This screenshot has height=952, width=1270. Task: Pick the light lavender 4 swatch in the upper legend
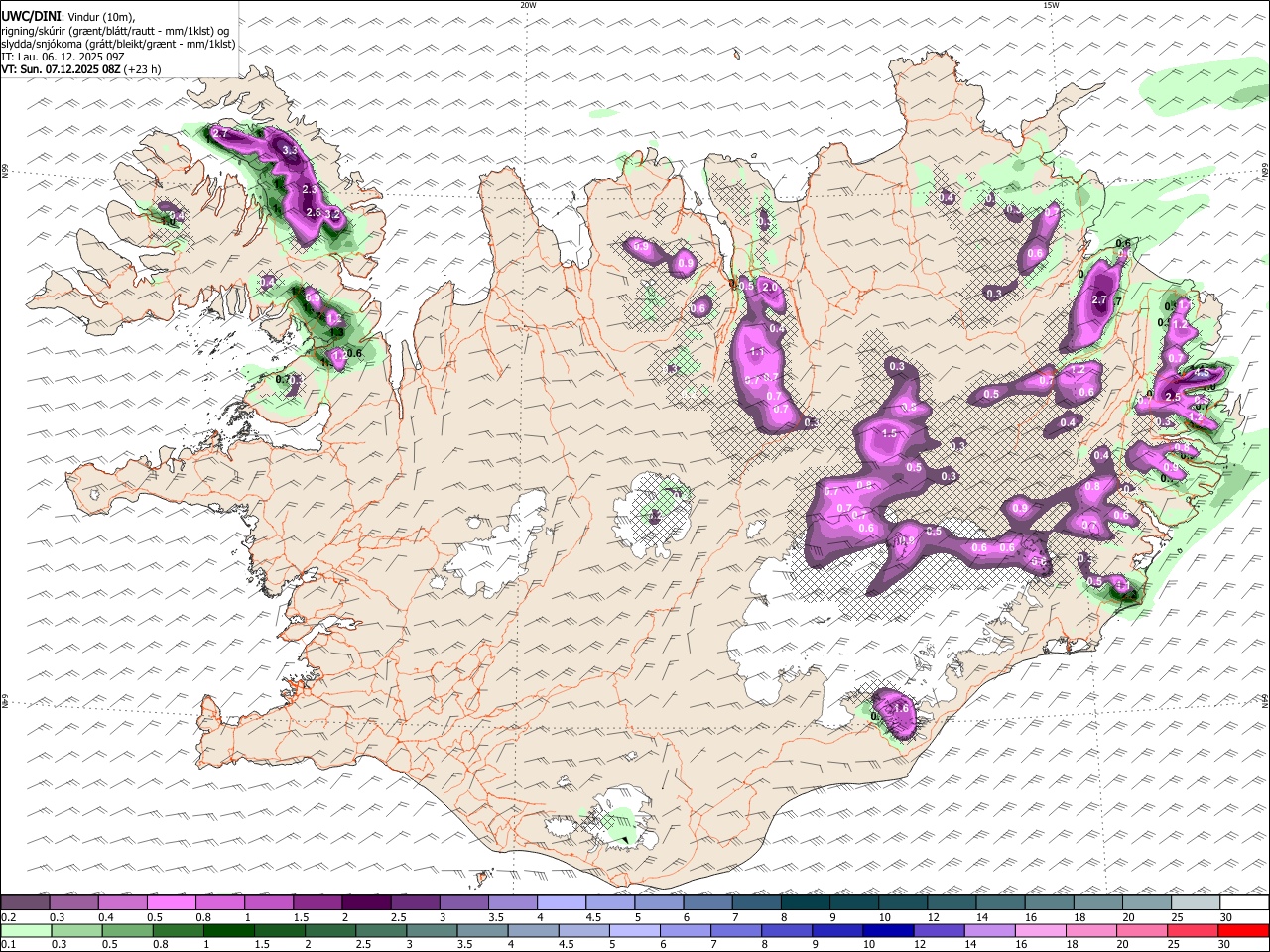(562, 902)
